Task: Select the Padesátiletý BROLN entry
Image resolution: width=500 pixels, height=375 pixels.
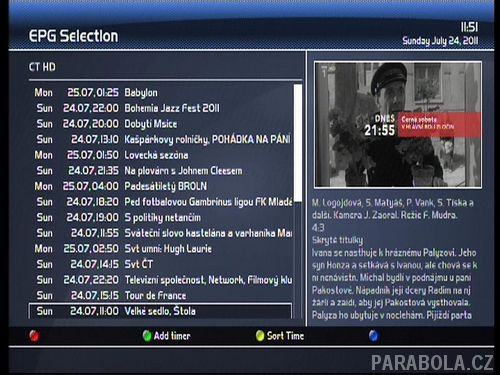Action: coord(161,186)
